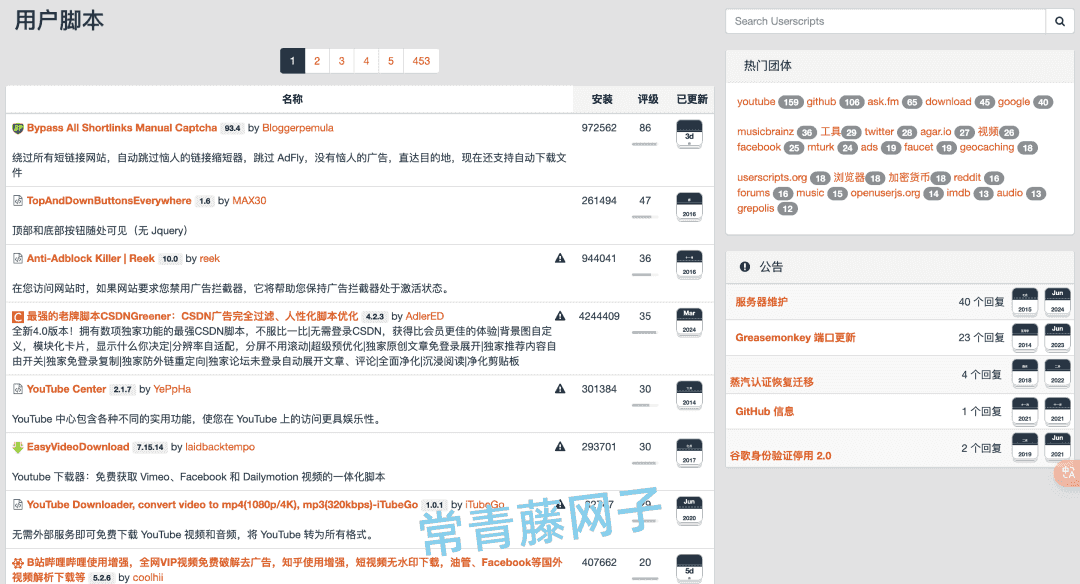Image resolution: width=1080 pixels, height=584 pixels.
Task: Click the 5d calendar icon for B站 script
Action: pyautogui.click(x=689, y=568)
